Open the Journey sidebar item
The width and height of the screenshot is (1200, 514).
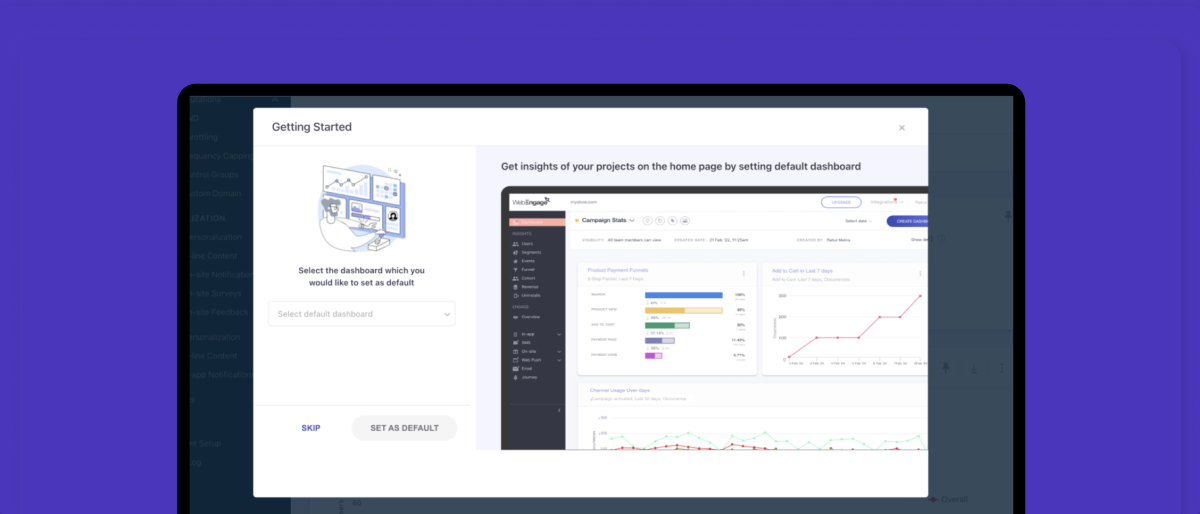pyautogui.click(x=527, y=377)
